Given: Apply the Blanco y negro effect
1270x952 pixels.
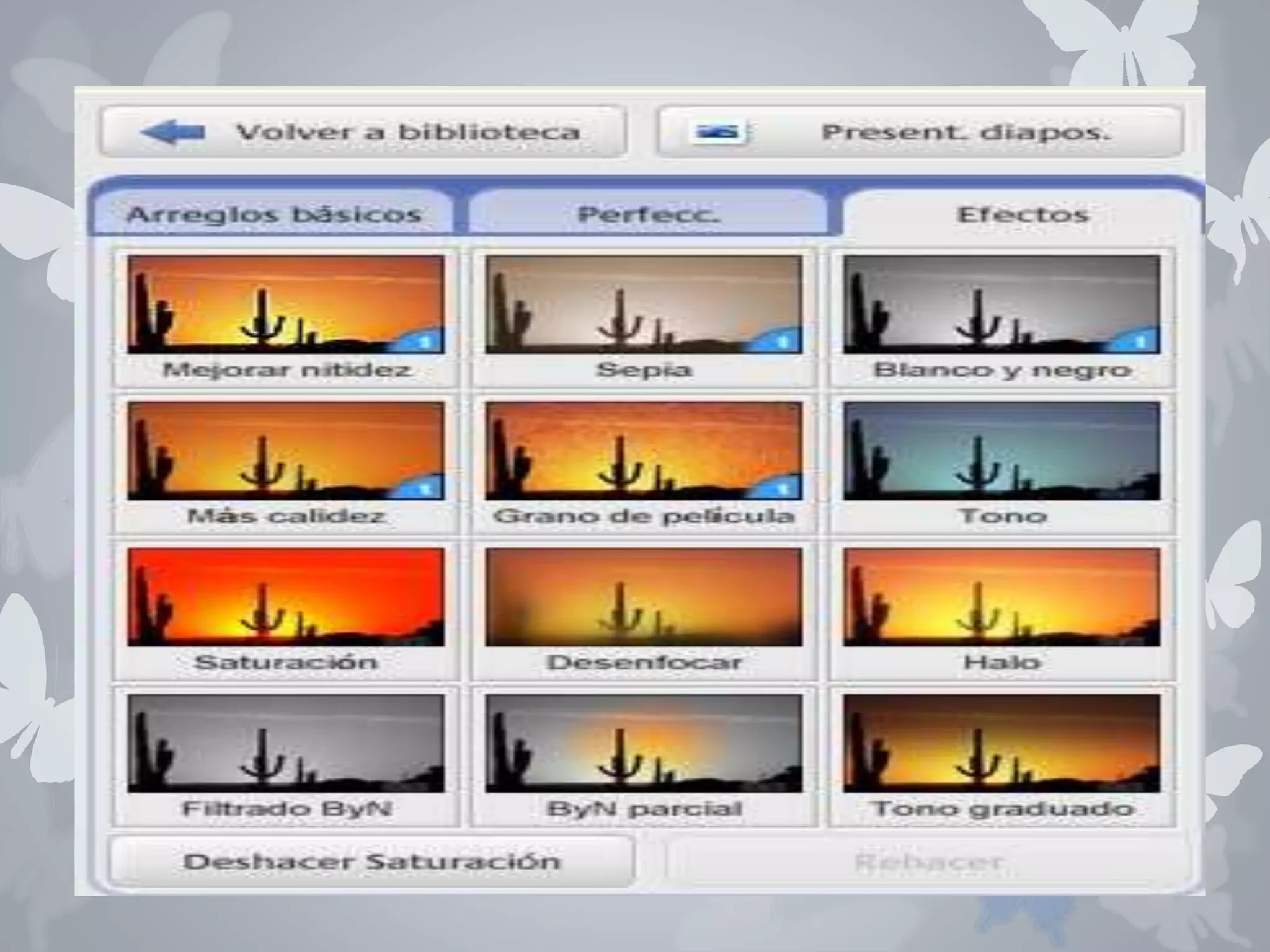Looking at the screenshot, I should click(x=1001, y=305).
